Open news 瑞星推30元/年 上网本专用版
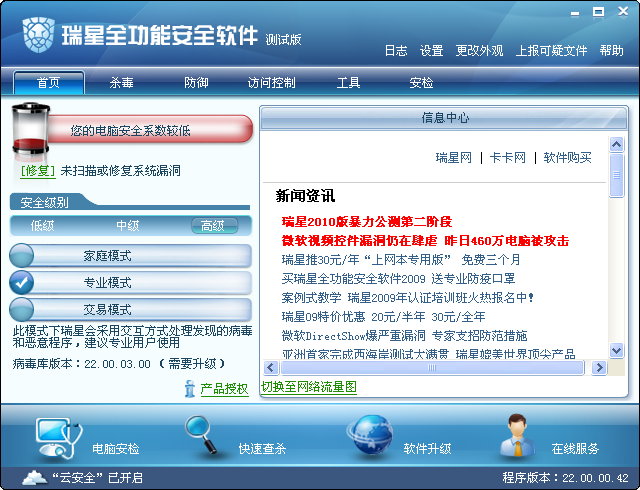This screenshot has height=490, width=640. pos(401,260)
